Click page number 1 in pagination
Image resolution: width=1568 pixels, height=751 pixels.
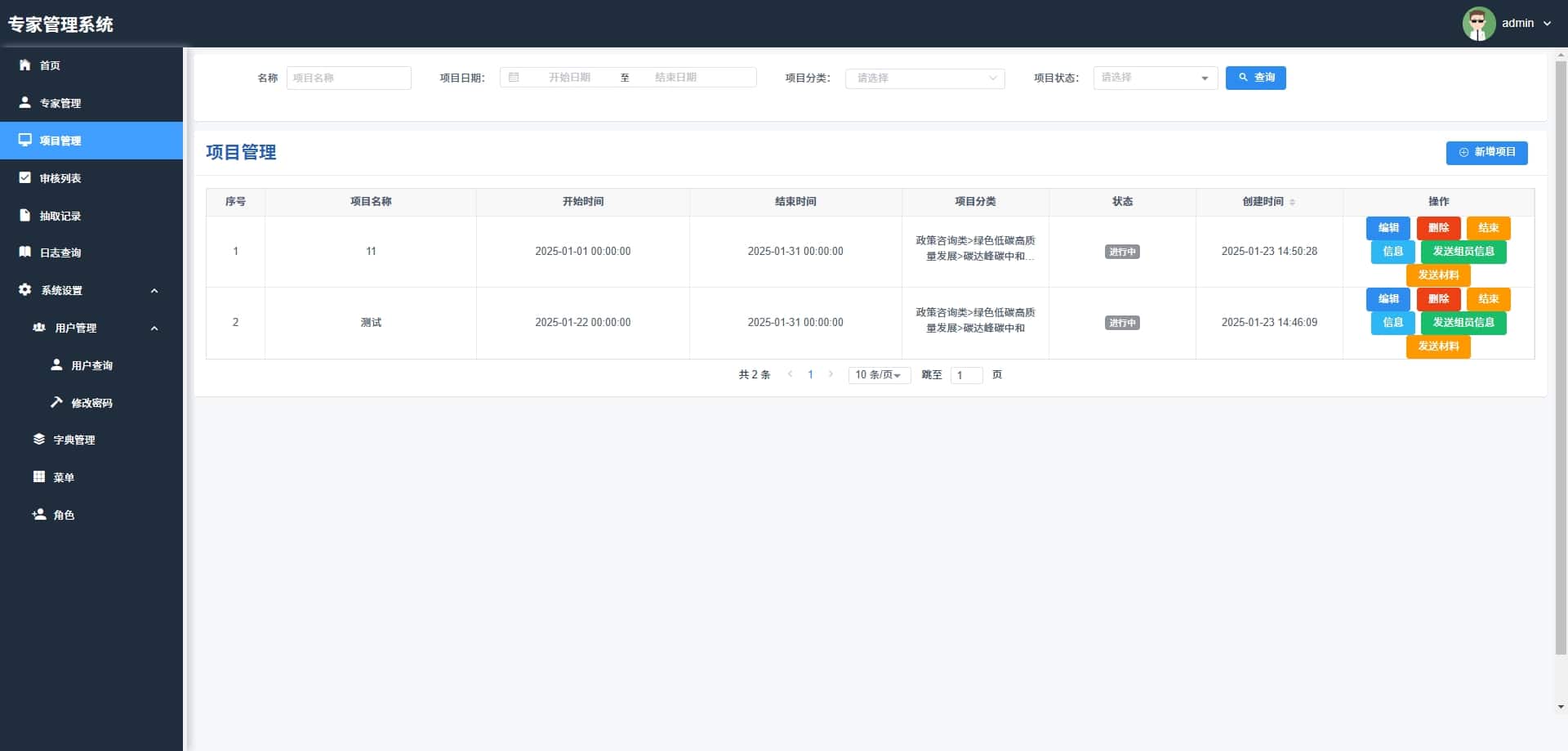tap(810, 375)
